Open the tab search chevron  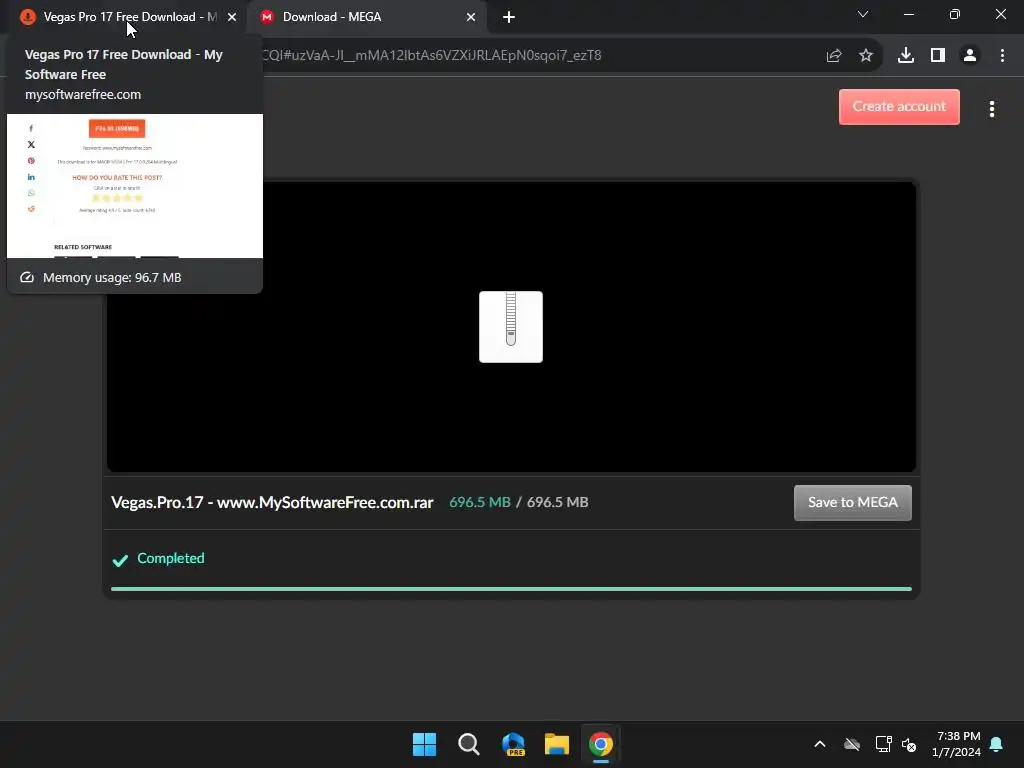[863, 14]
